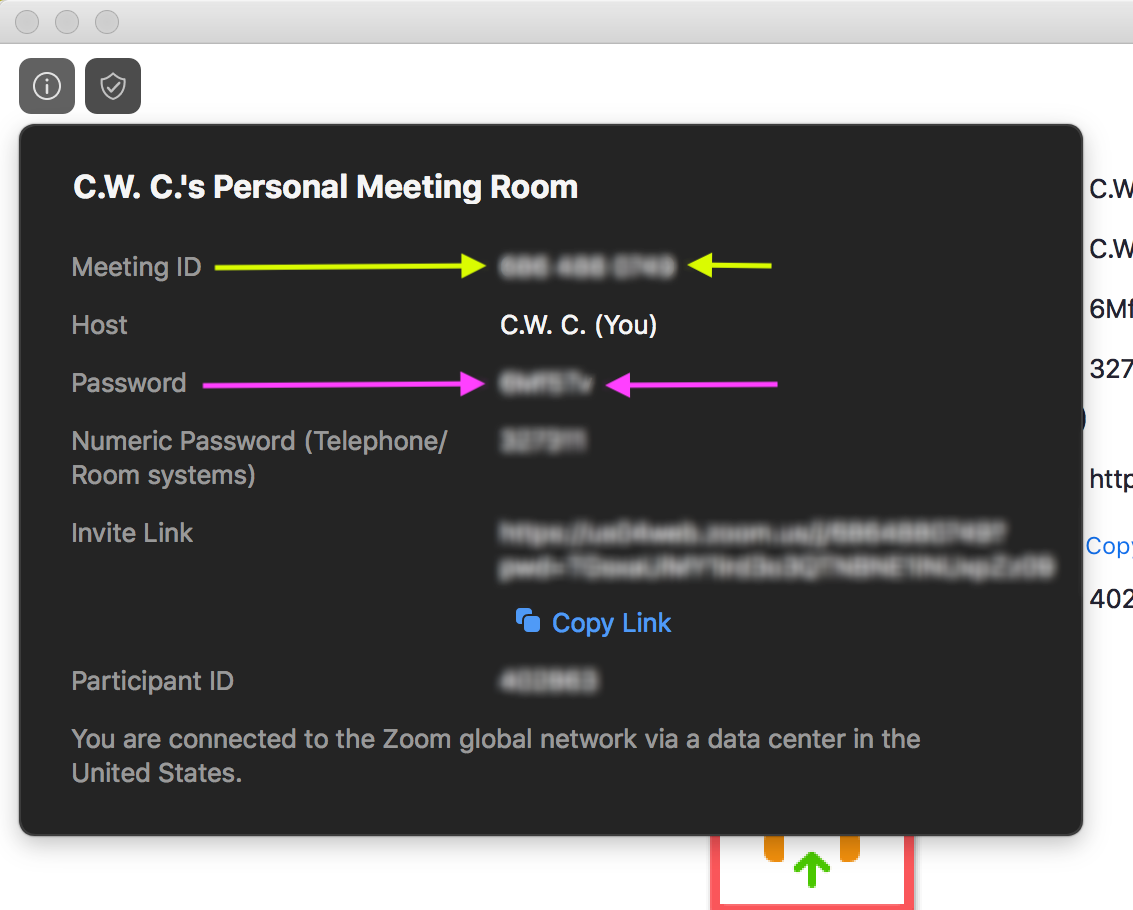Click the Numeric Password (Telephone/Room systems) label
Screen dimensions: 1133x910
coord(259,458)
